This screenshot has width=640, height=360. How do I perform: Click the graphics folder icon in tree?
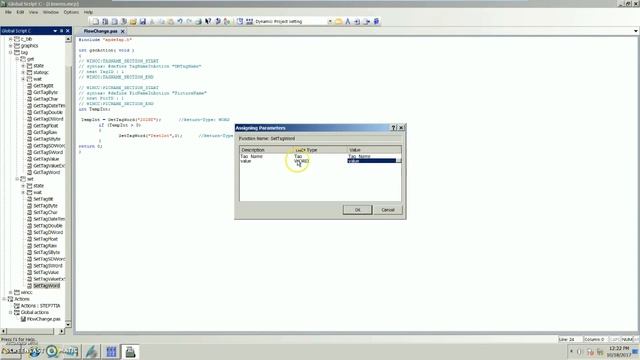pos(17,46)
